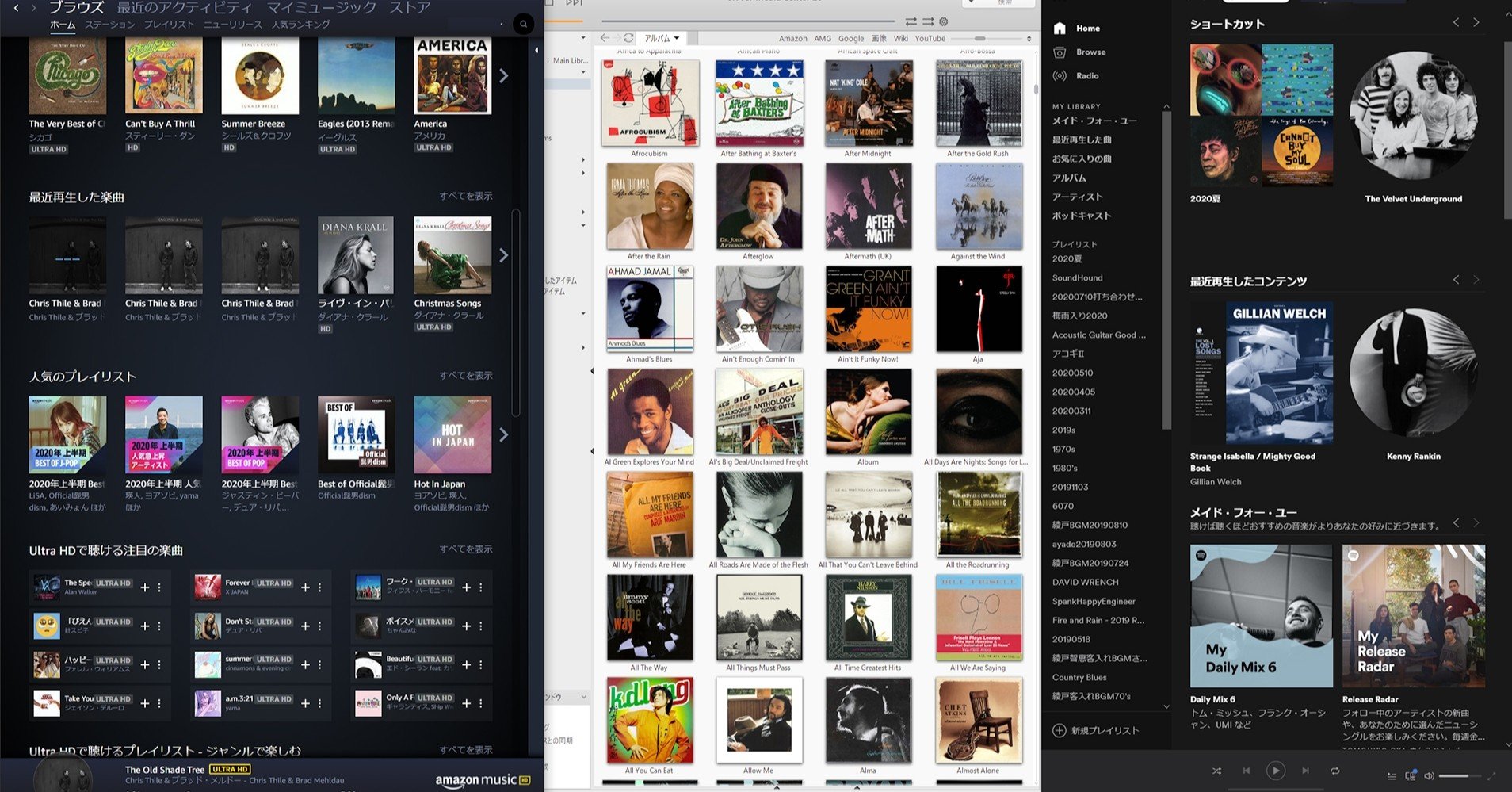
Task: Expand next albums in Amazon top carousel
Action: 504,76
